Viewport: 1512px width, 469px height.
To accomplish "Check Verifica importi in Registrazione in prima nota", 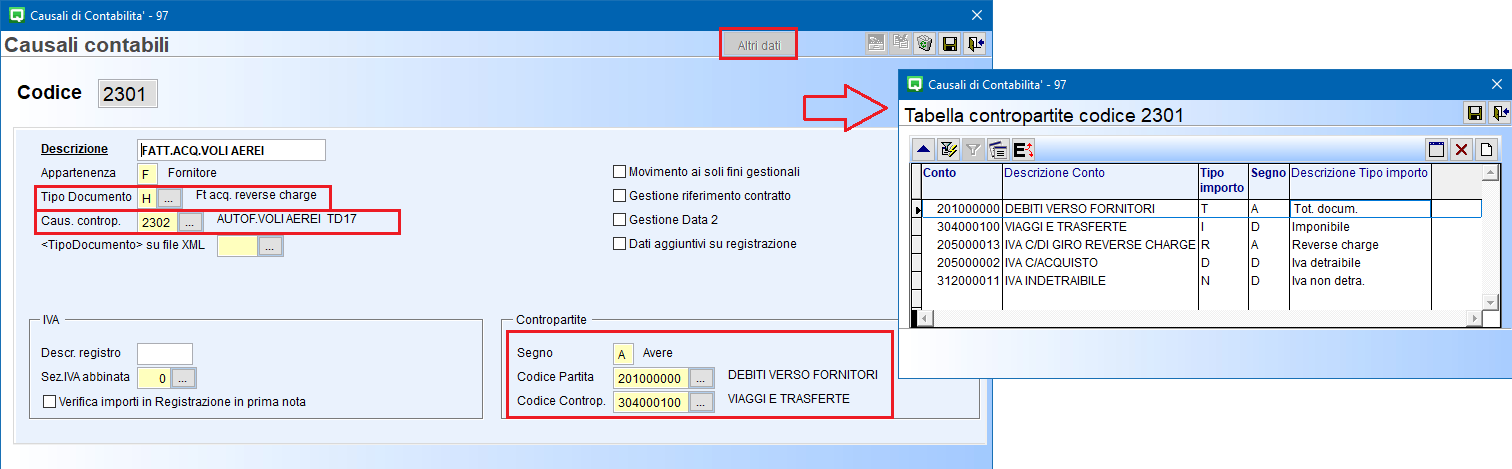I will [x=50, y=402].
